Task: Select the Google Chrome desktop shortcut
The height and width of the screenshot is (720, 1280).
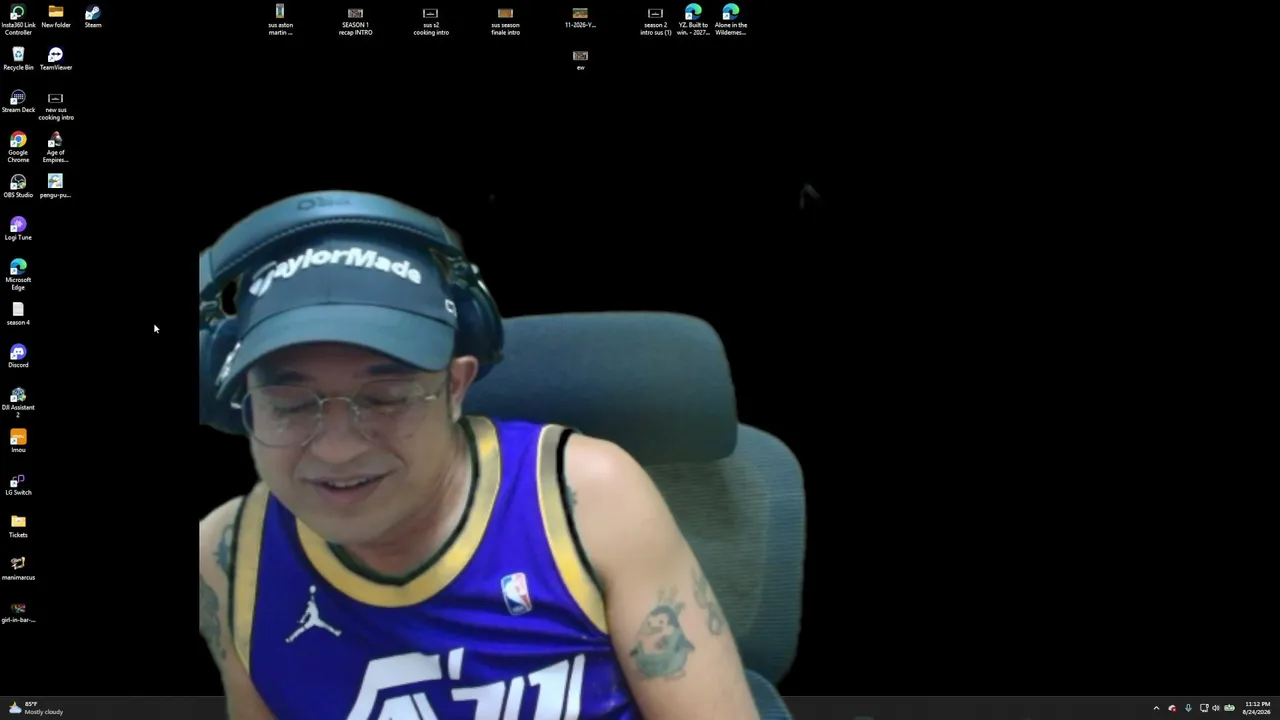Action: pos(18,147)
